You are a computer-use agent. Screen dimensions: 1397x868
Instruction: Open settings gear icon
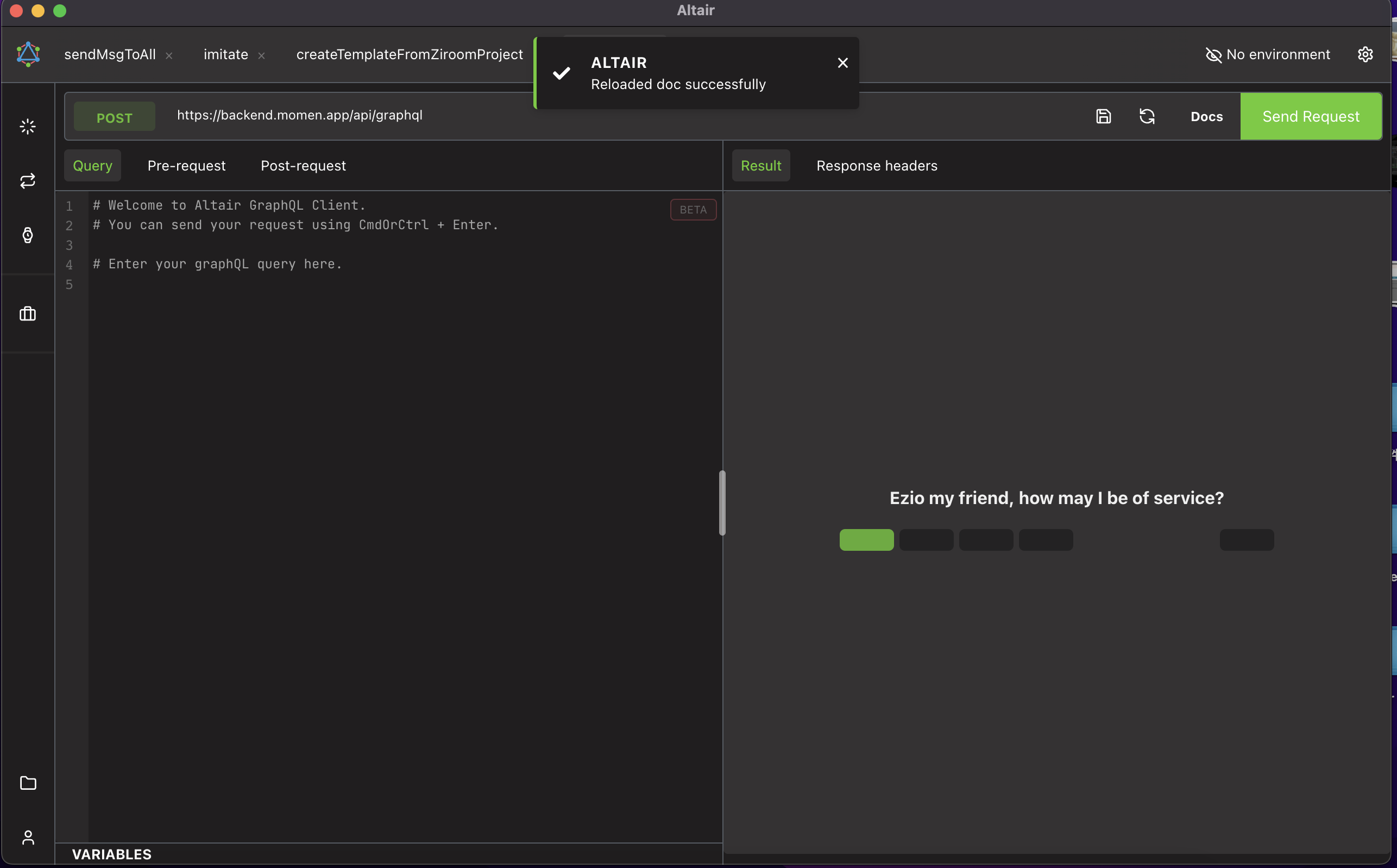[1365, 54]
